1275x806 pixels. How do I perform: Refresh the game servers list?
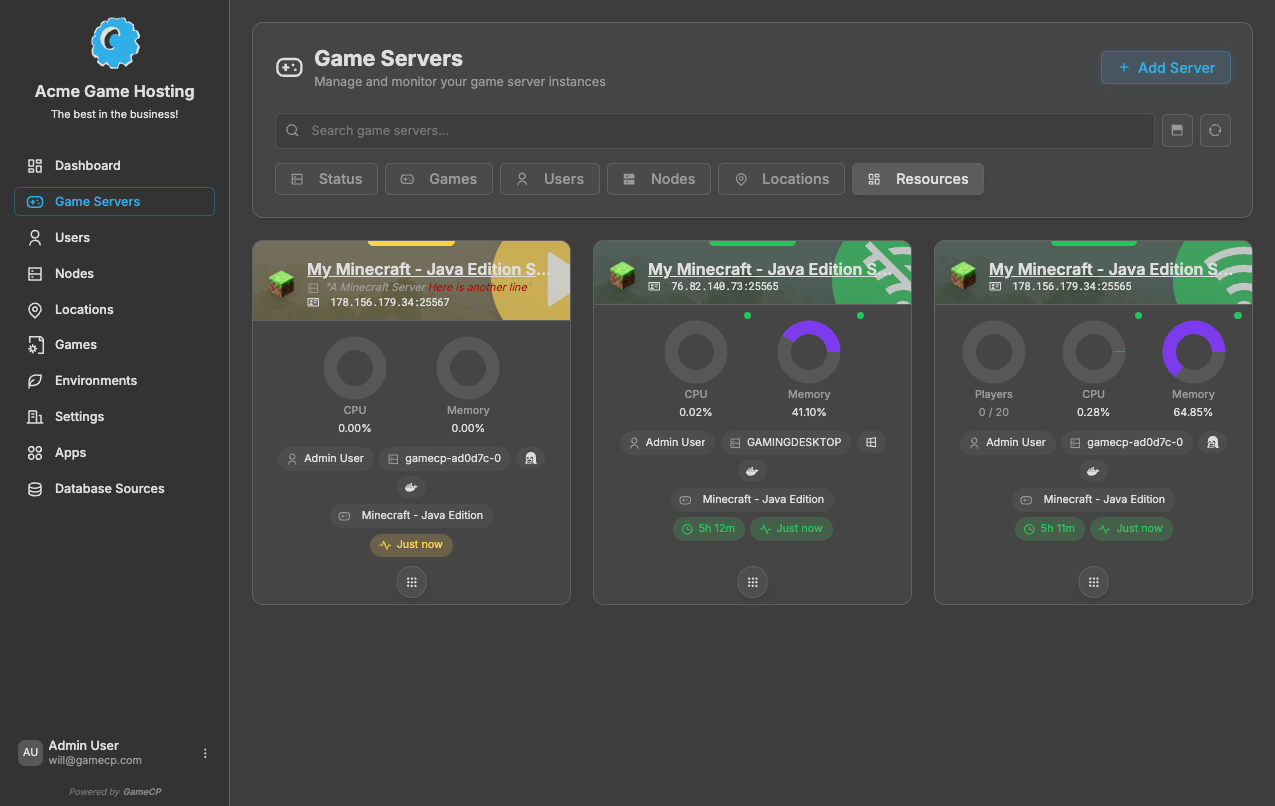[1215, 130]
